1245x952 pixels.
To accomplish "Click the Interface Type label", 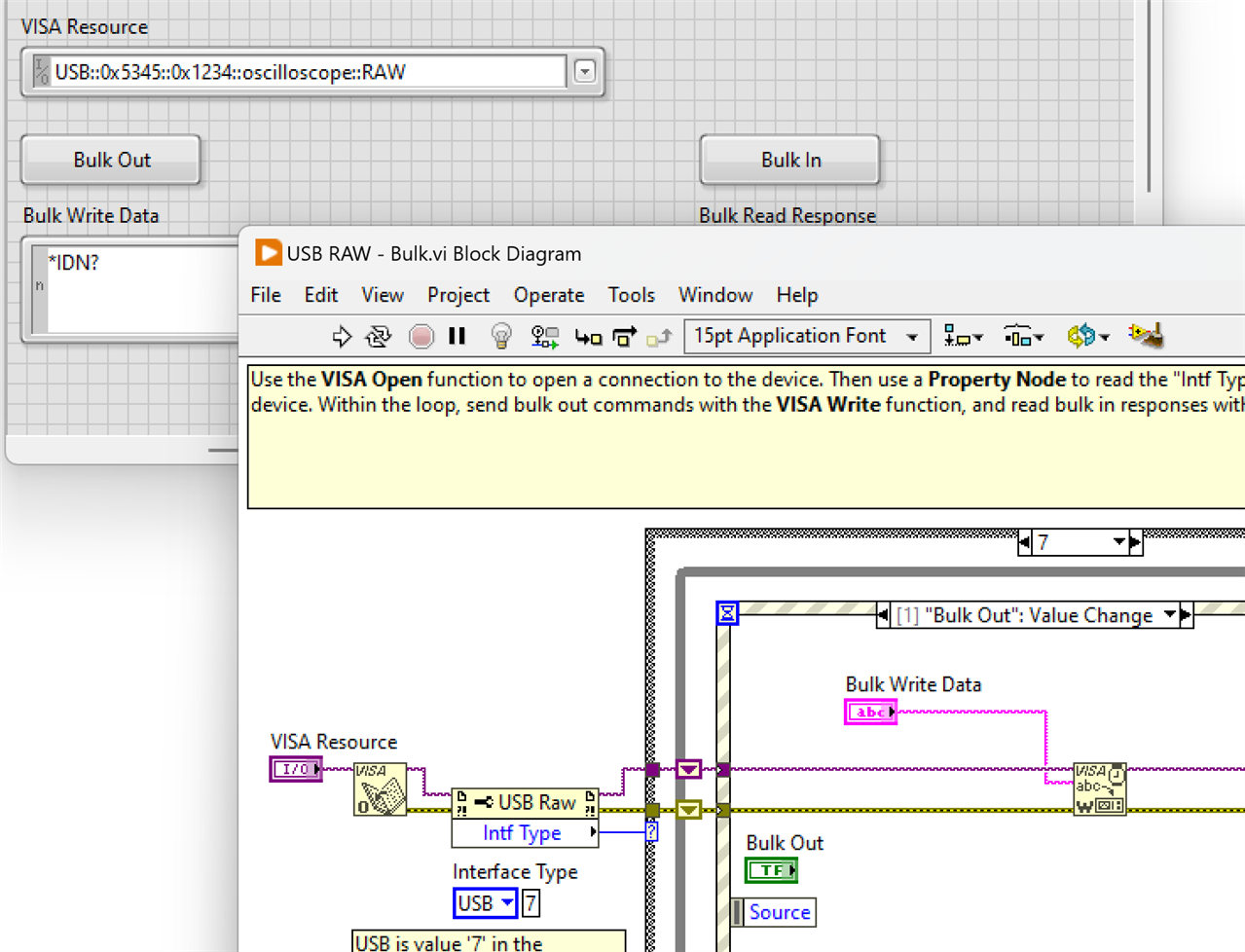I will [515, 872].
